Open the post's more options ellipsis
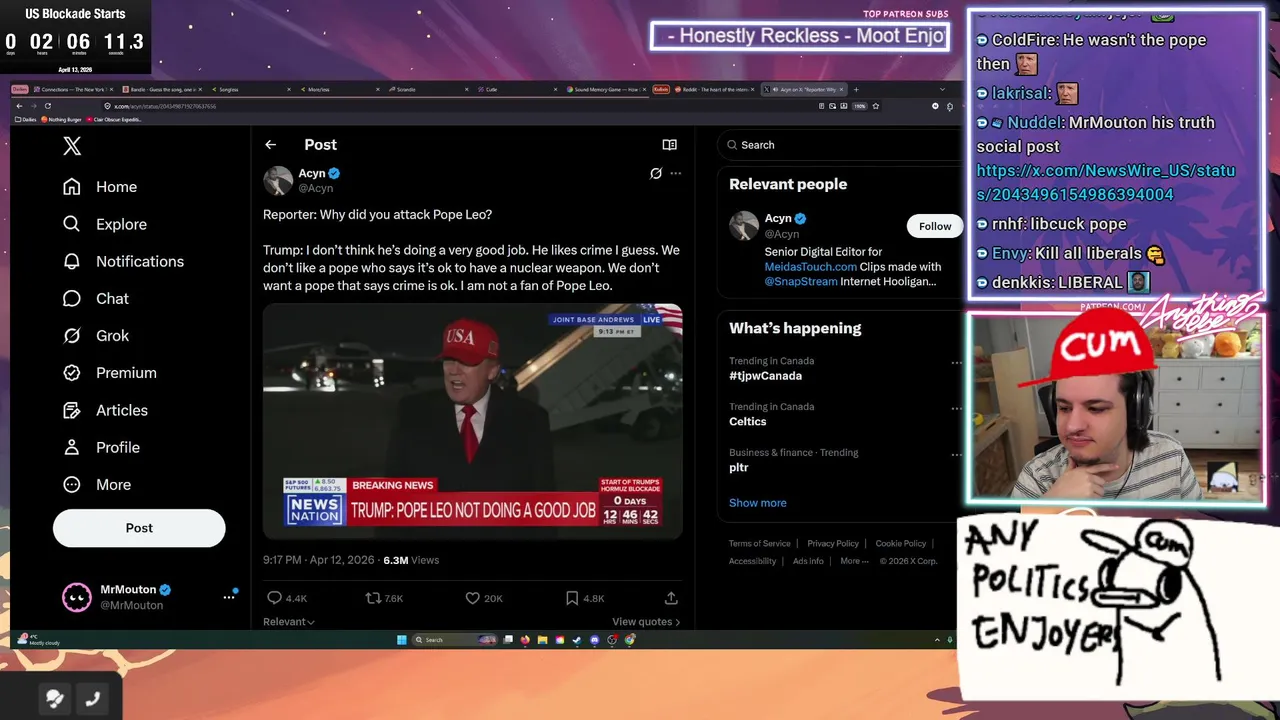The height and width of the screenshot is (720, 1280). tap(675, 173)
